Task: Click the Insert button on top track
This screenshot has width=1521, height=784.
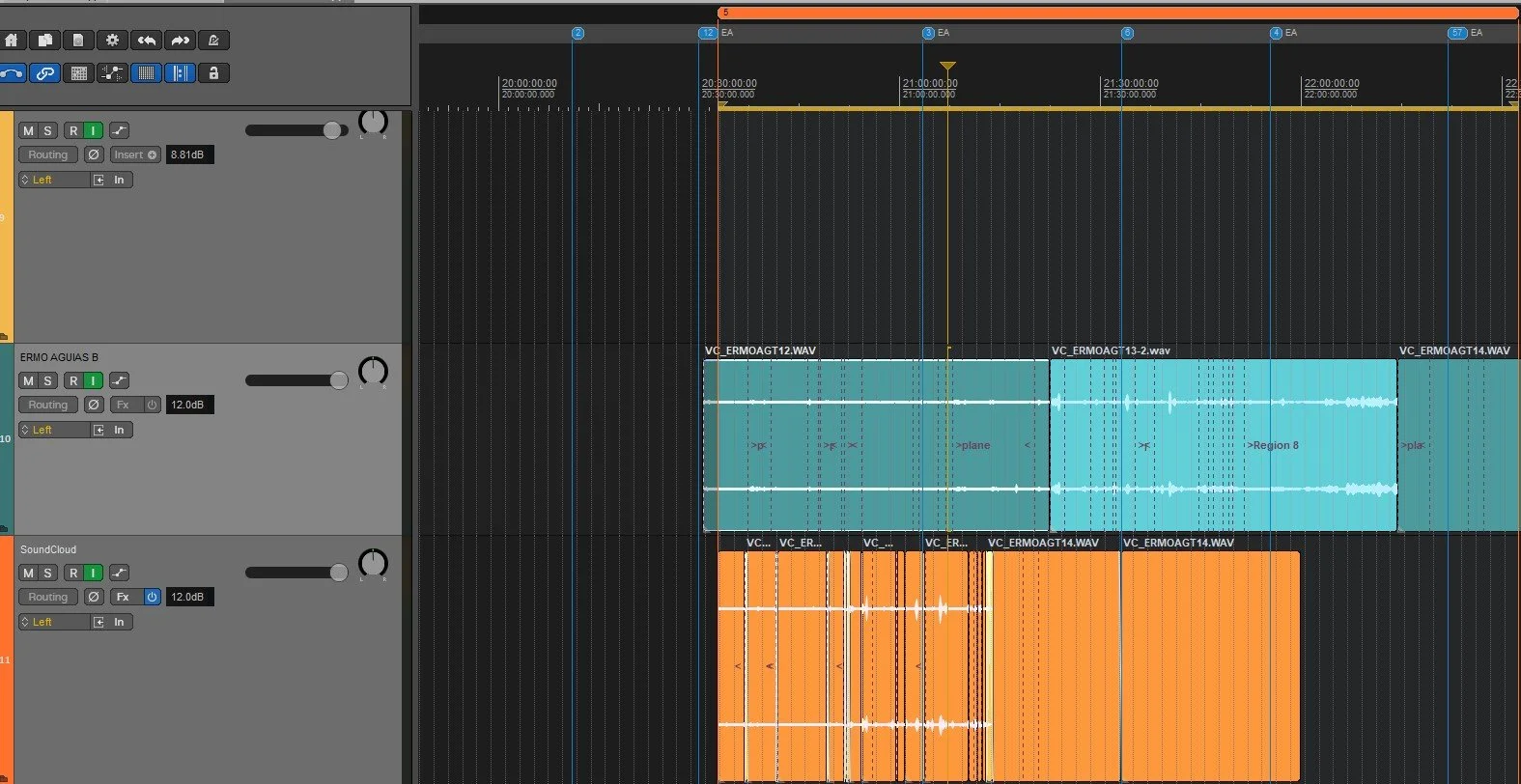Action: [134, 154]
